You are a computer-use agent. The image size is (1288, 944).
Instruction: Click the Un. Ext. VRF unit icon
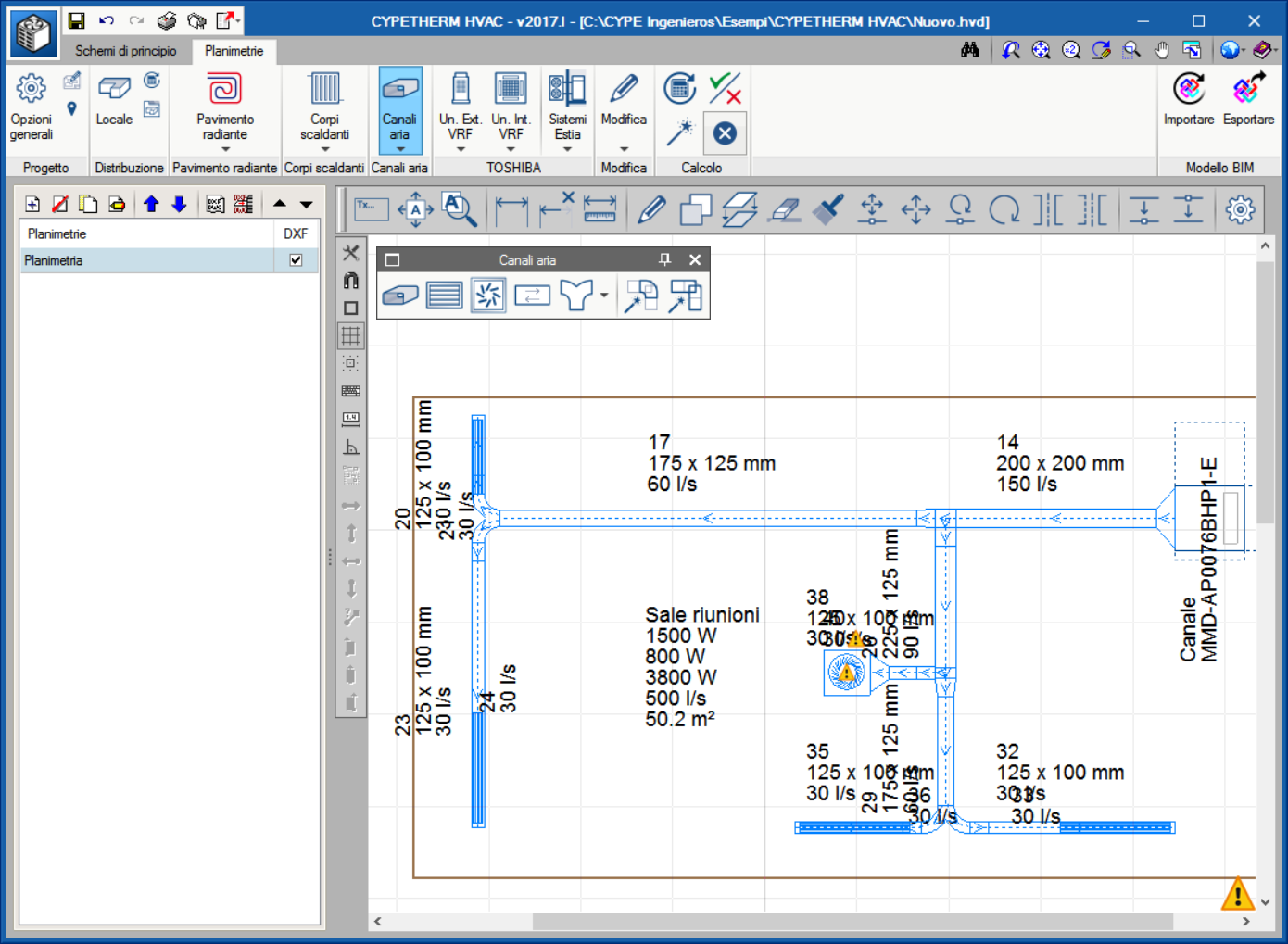(x=461, y=90)
